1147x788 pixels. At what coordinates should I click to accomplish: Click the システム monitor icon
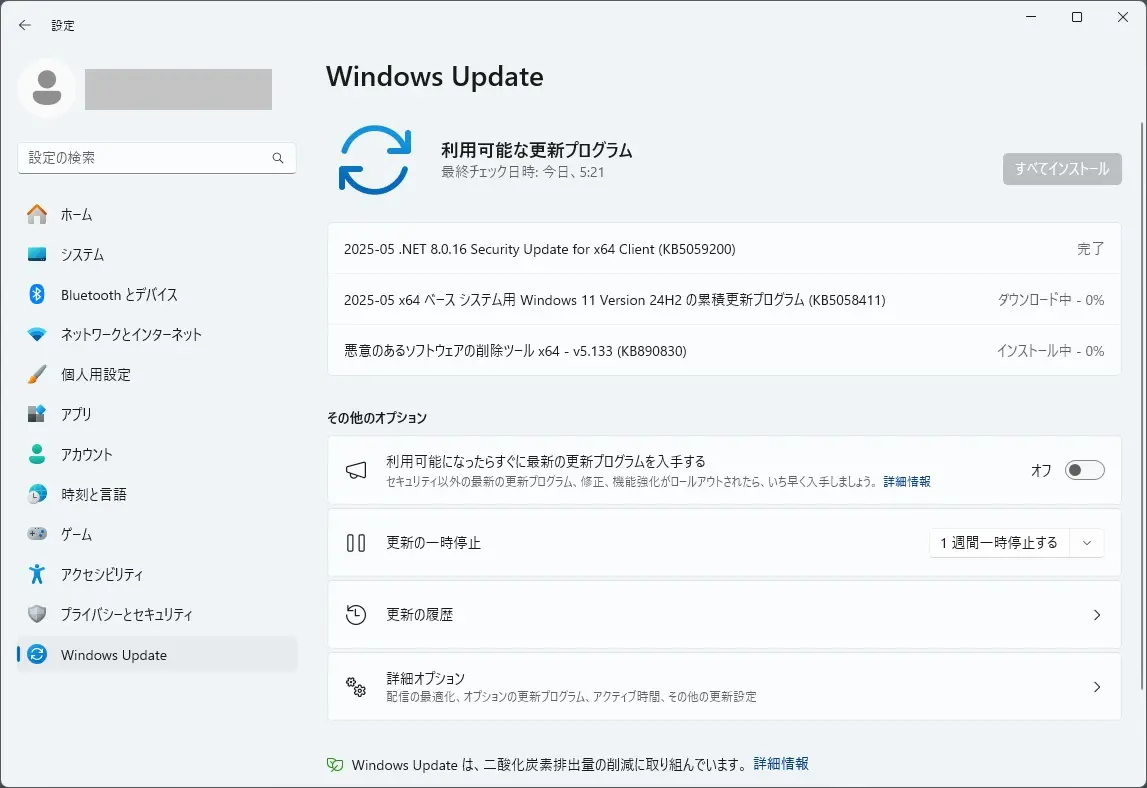click(37, 255)
